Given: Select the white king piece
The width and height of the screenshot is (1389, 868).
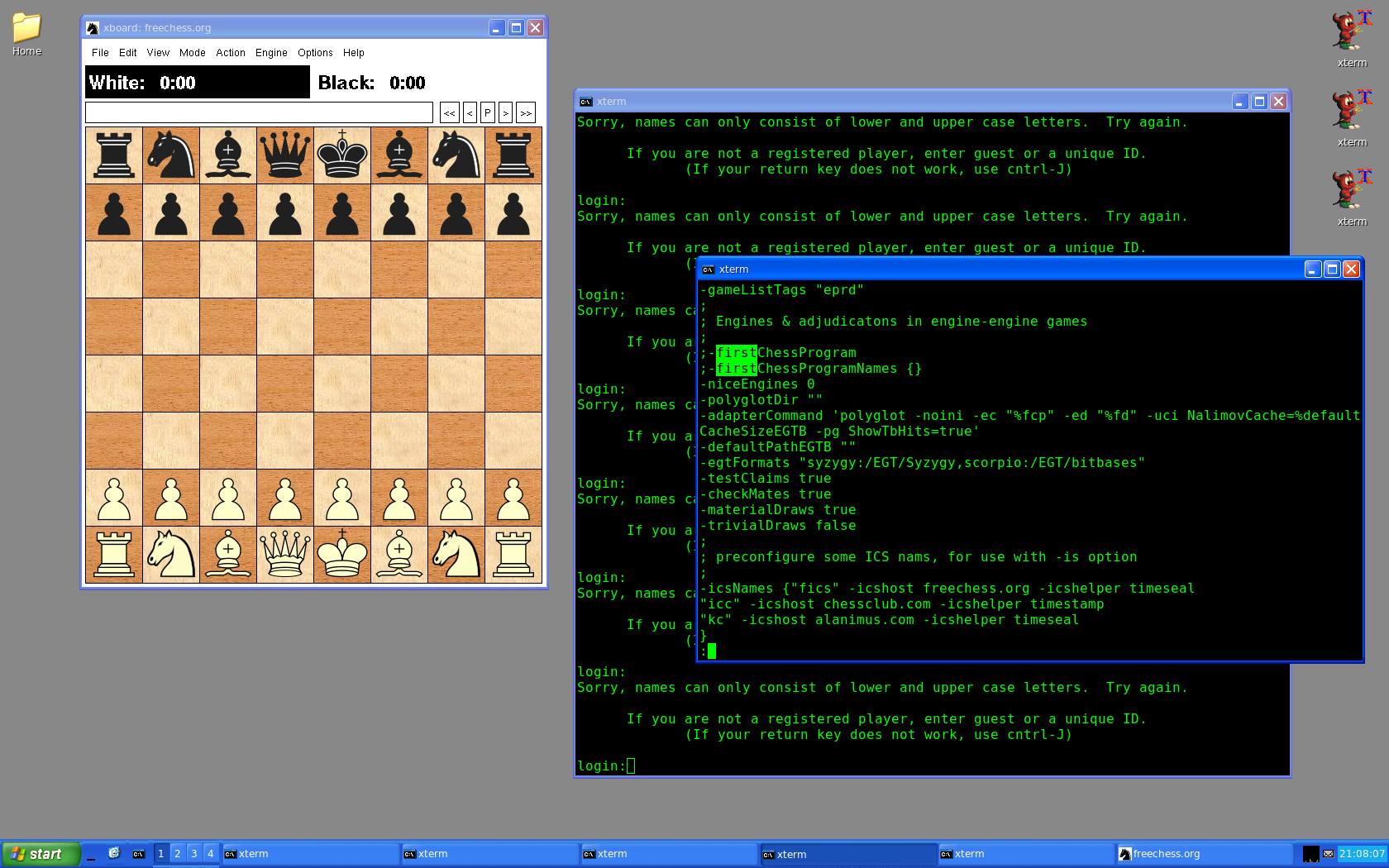Looking at the screenshot, I should coord(342,555).
